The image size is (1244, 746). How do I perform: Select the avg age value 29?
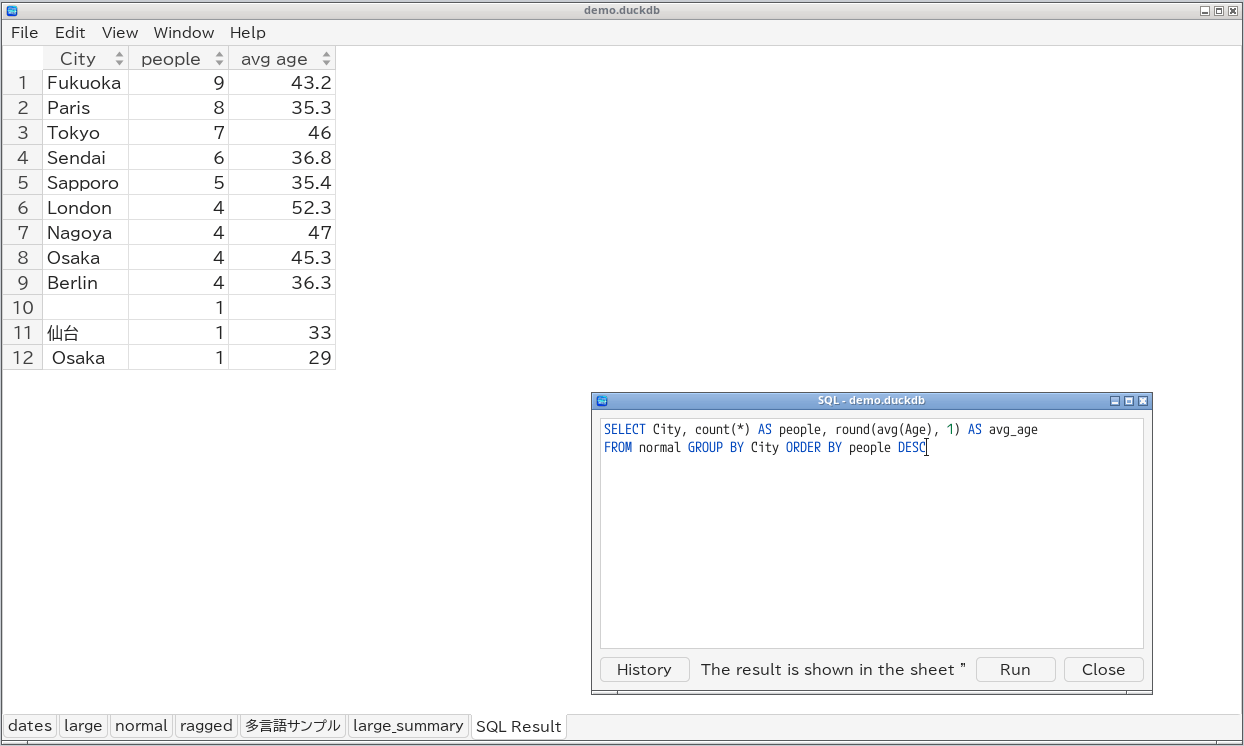coord(282,358)
